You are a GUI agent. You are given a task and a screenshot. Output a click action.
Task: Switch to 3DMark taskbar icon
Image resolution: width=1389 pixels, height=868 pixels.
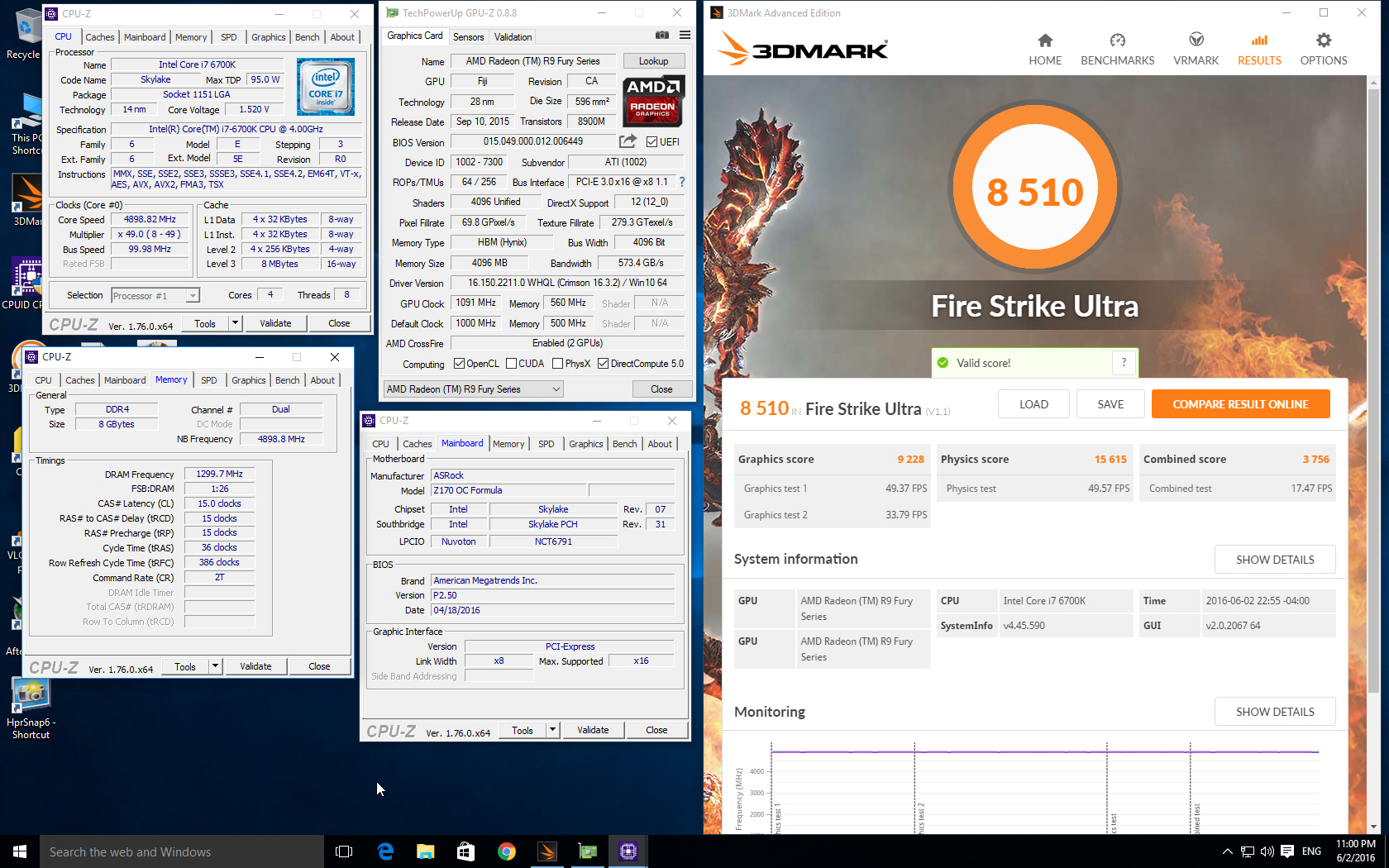547,851
